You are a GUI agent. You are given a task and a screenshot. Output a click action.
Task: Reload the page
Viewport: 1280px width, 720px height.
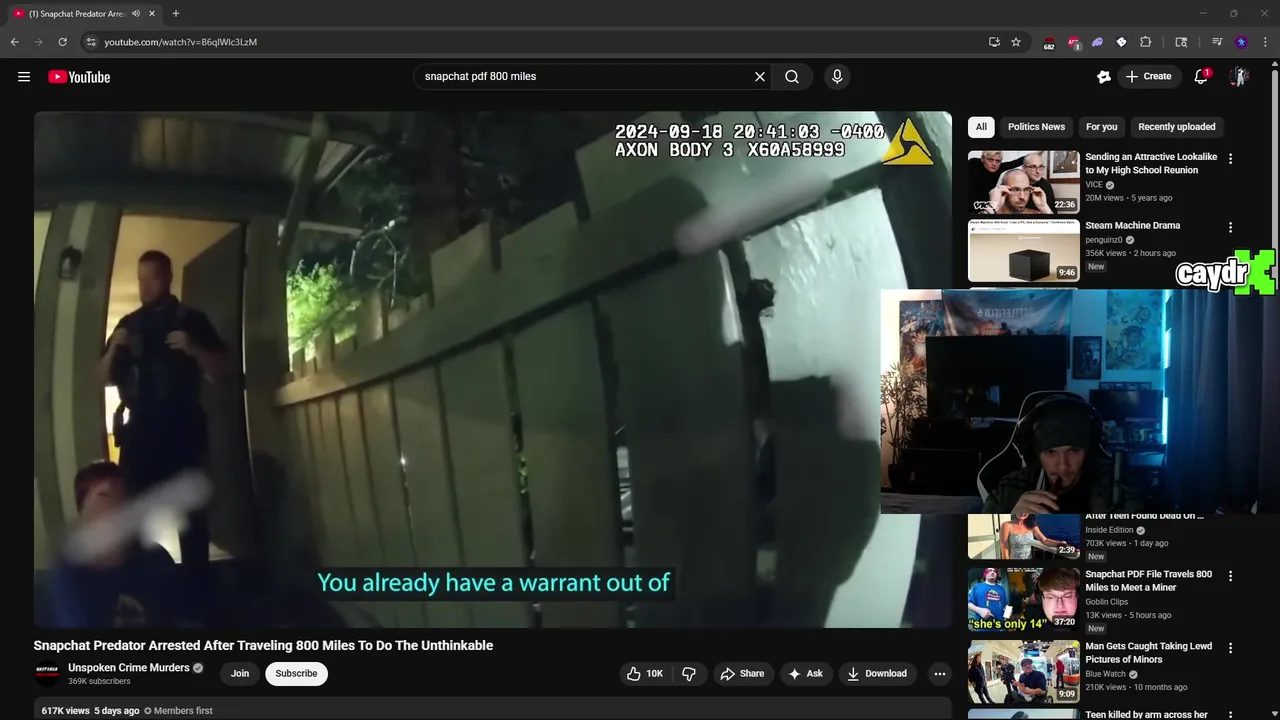pos(62,42)
